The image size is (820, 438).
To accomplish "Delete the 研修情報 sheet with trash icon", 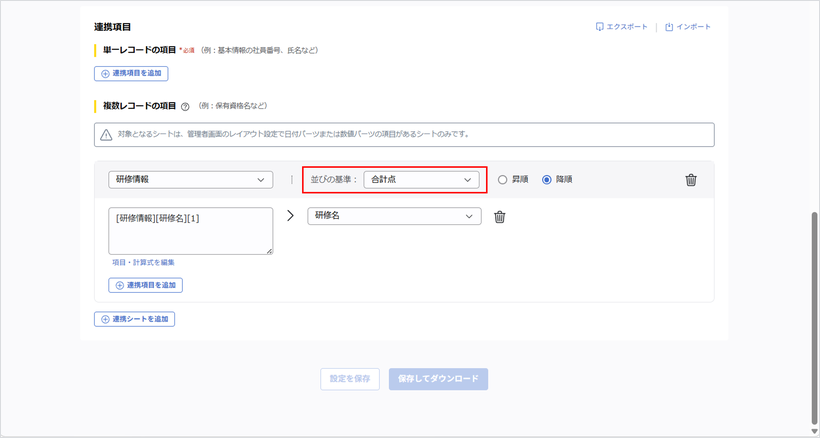I will click(691, 180).
